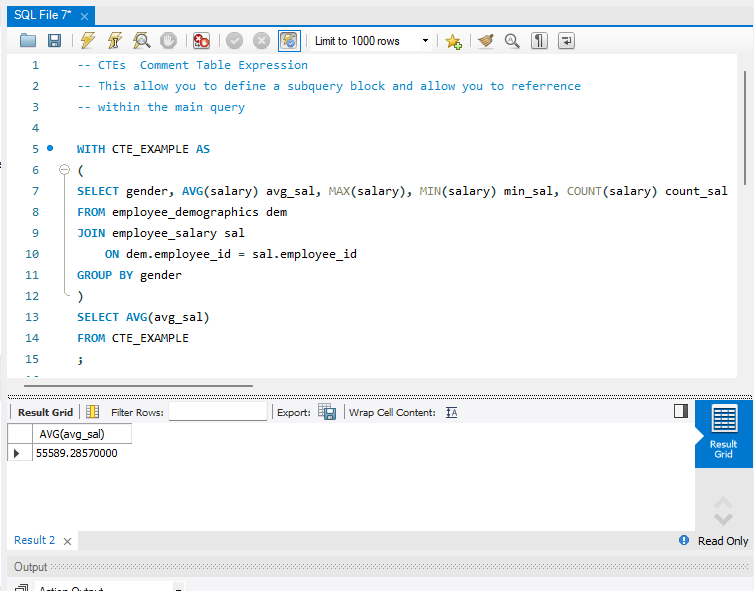Click the side panel chevron down arrow
The width and height of the screenshot is (754, 591).
click(723, 519)
